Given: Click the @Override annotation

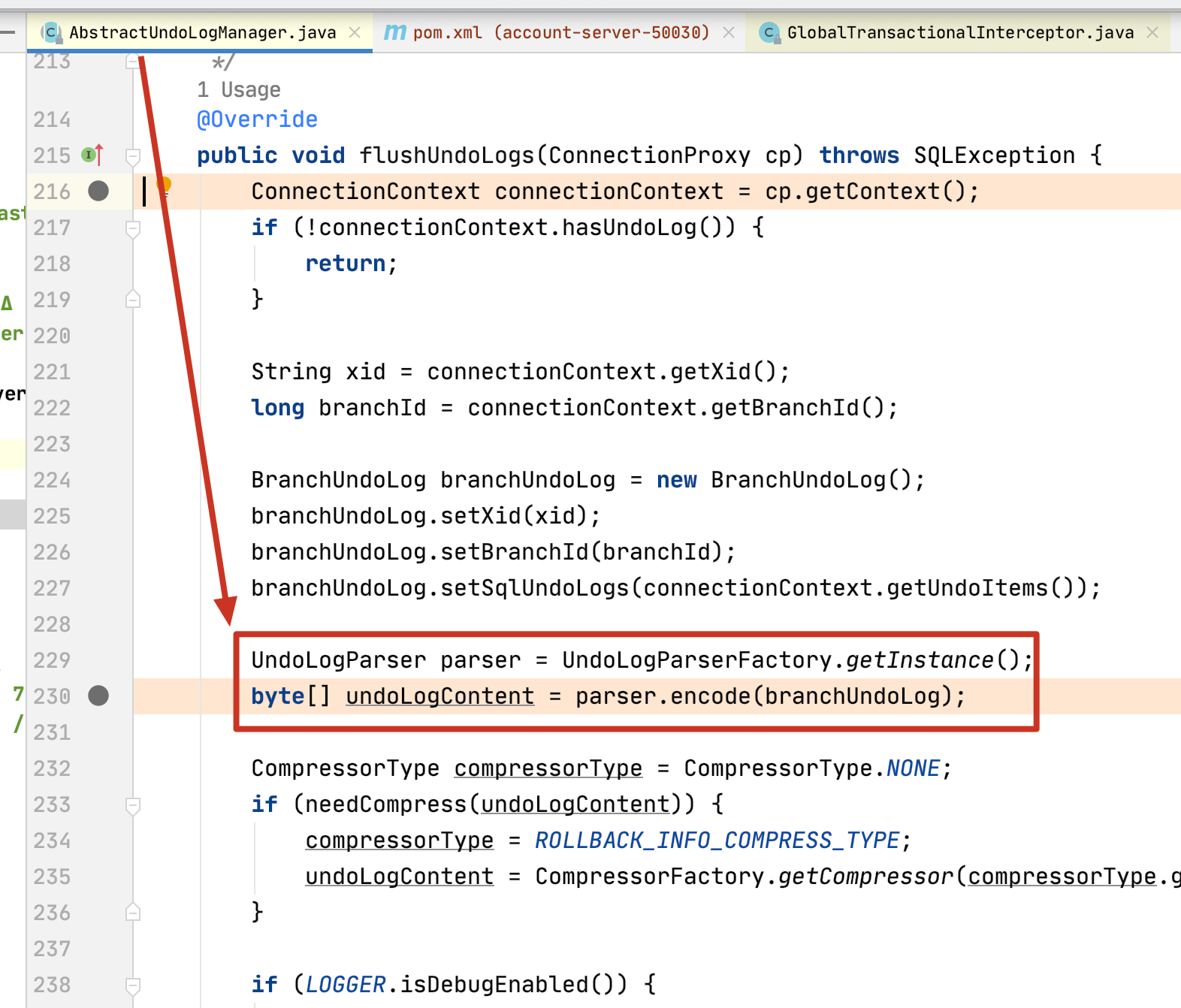Looking at the screenshot, I should coord(257,119).
